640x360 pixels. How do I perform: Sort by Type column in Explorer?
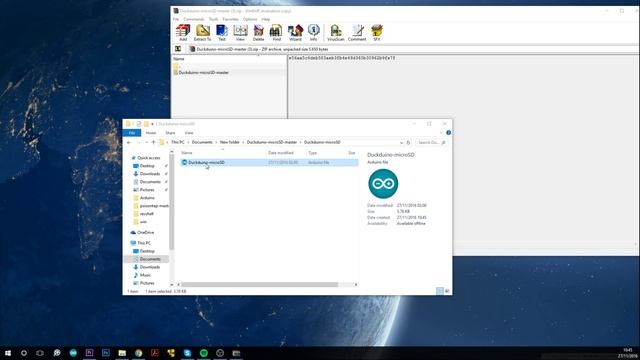(326, 153)
